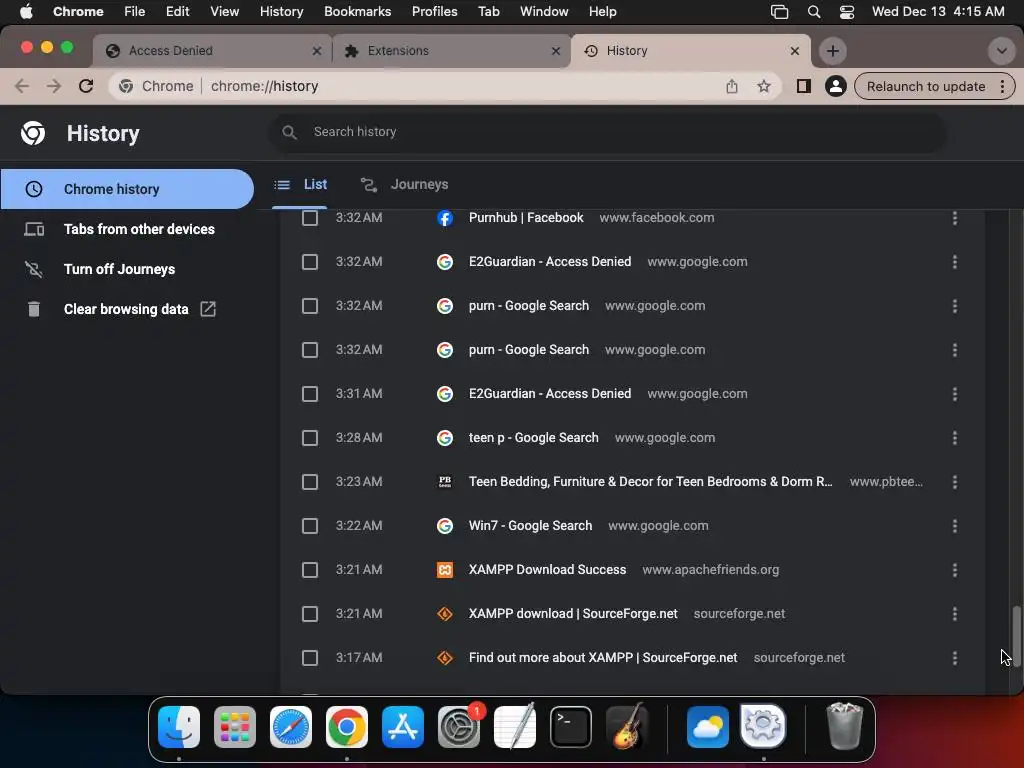The image size is (1024, 768).
Task: Select the List view tab
Action: point(300,185)
